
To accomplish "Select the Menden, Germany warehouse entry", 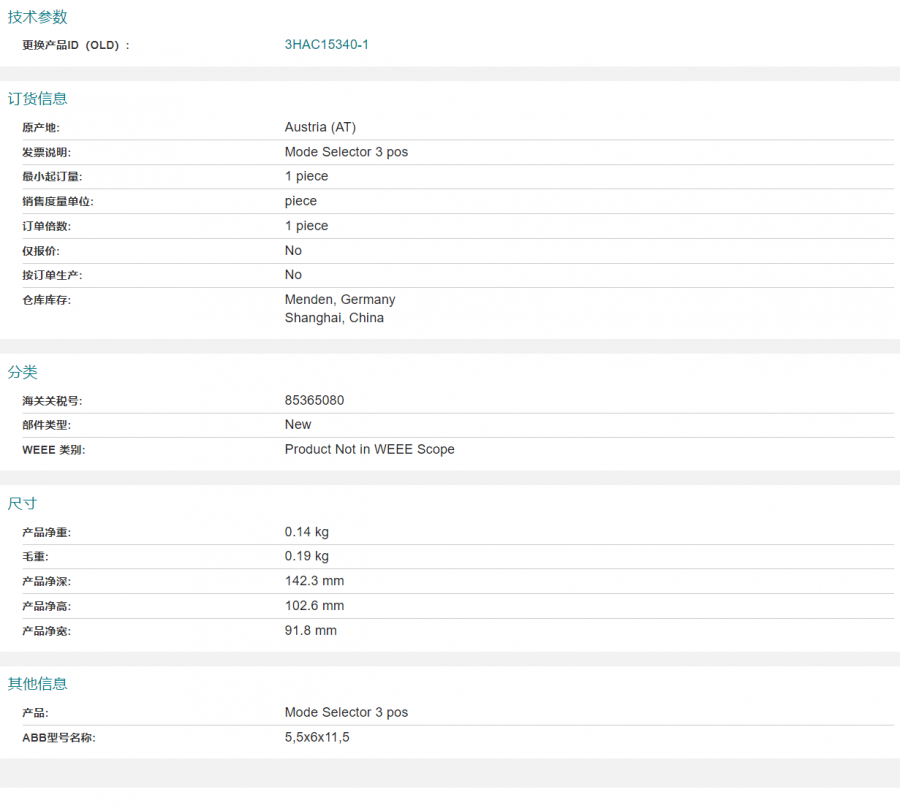I will point(340,300).
